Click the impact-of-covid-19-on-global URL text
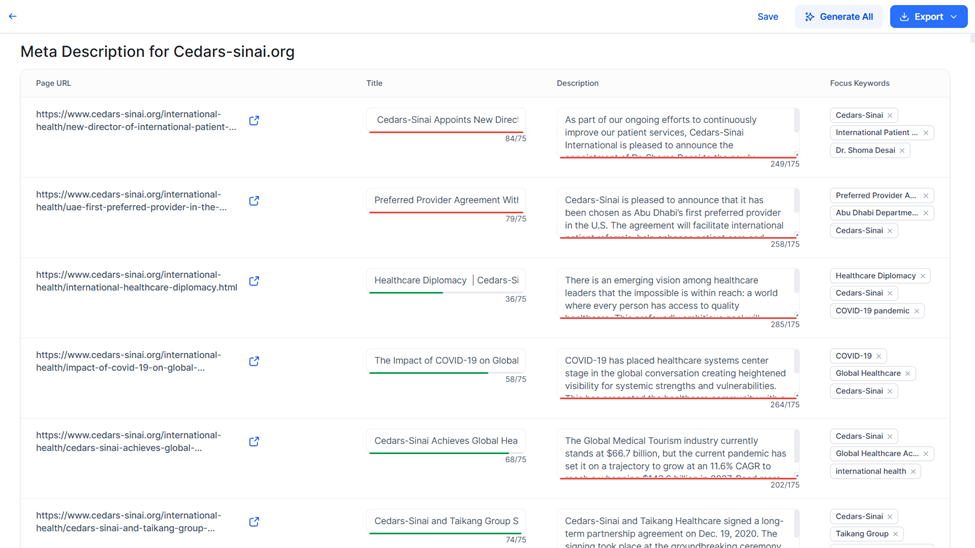The height and width of the screenshot is (548, 975). pos(128,361)
